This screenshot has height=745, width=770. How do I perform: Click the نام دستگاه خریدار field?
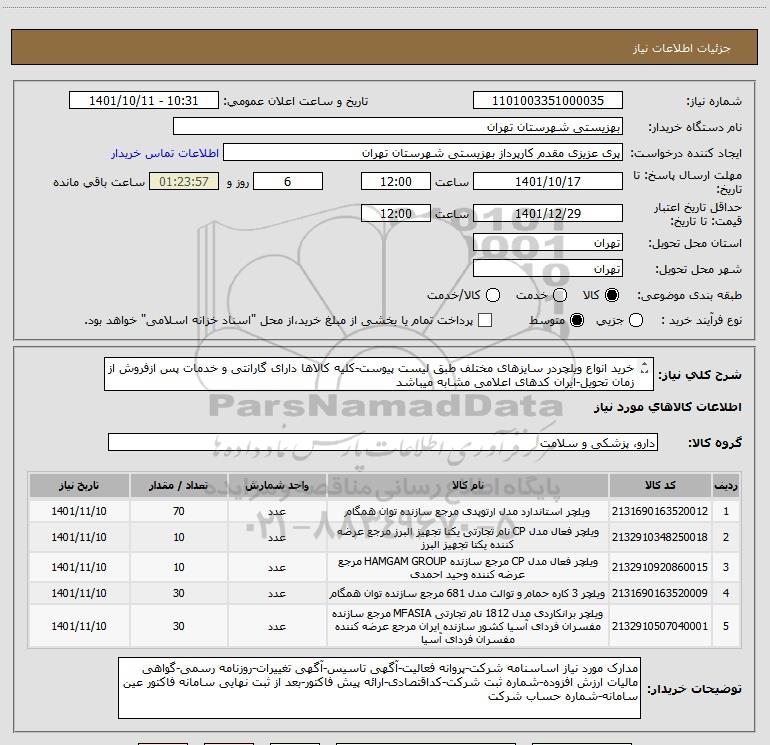(x=398, y=127)
